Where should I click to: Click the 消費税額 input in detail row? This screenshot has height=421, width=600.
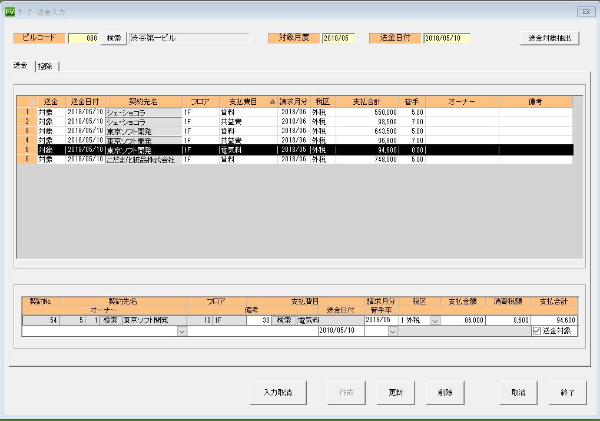508,320
